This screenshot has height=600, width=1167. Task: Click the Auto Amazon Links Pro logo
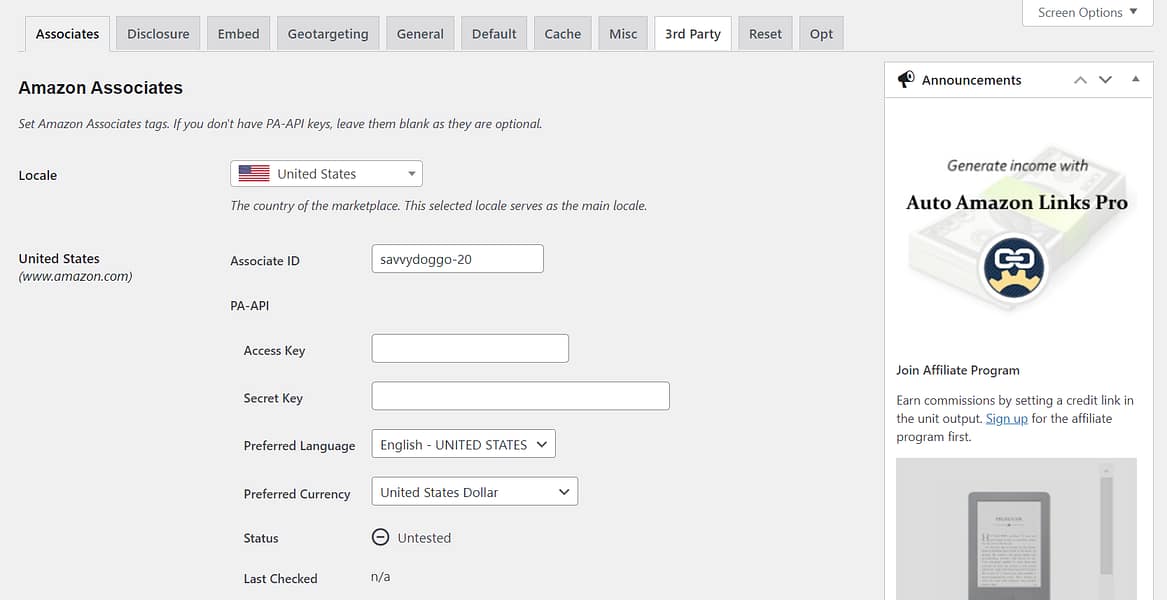coord(1014,268)
